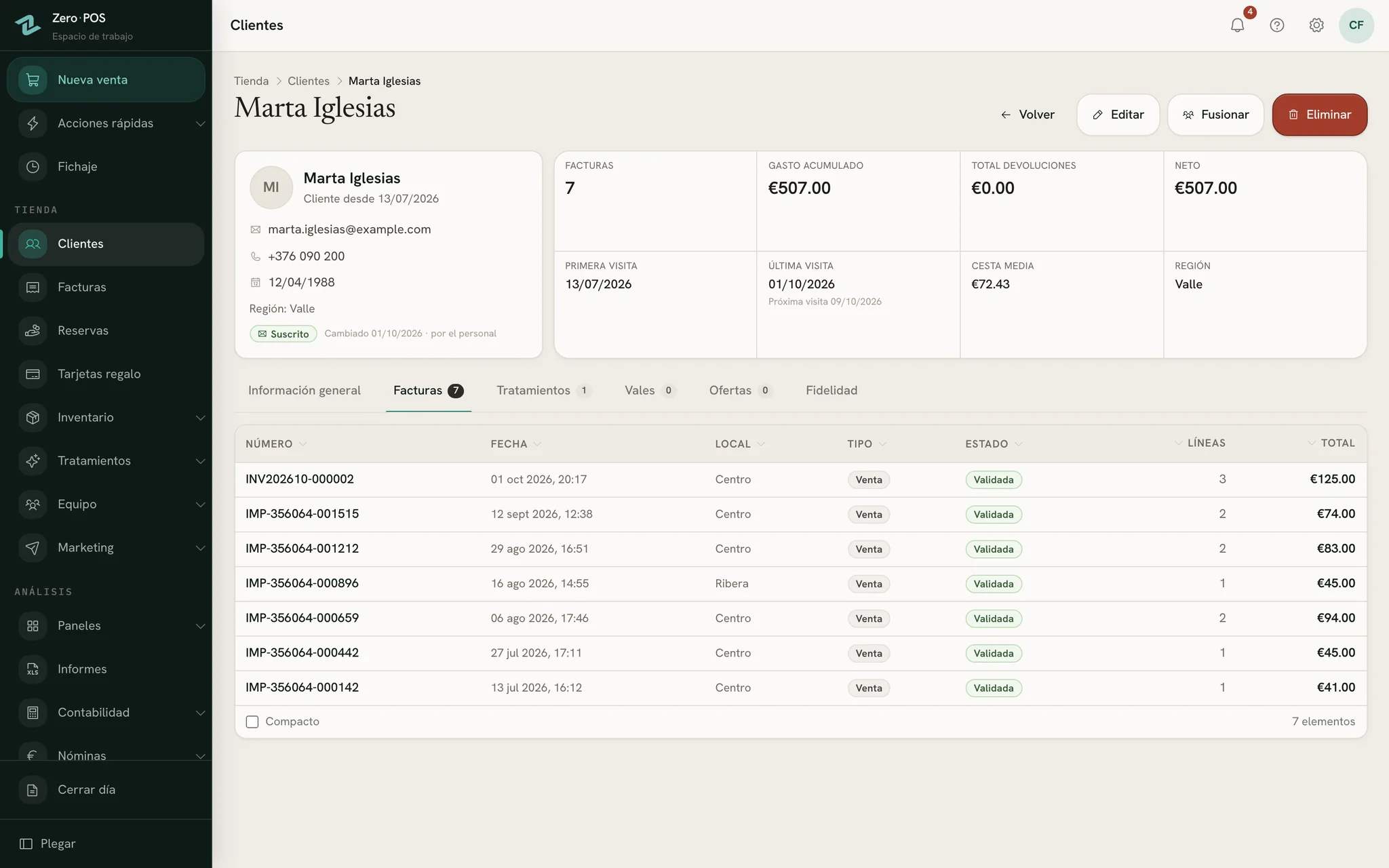The width and height of the screenshot is (1389, 868).
Task: Click the Cerrar día document icon
Action: (33, 790)
